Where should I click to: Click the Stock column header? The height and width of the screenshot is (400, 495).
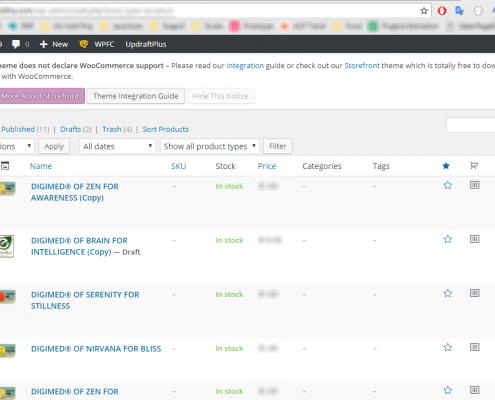coord(225,166)
